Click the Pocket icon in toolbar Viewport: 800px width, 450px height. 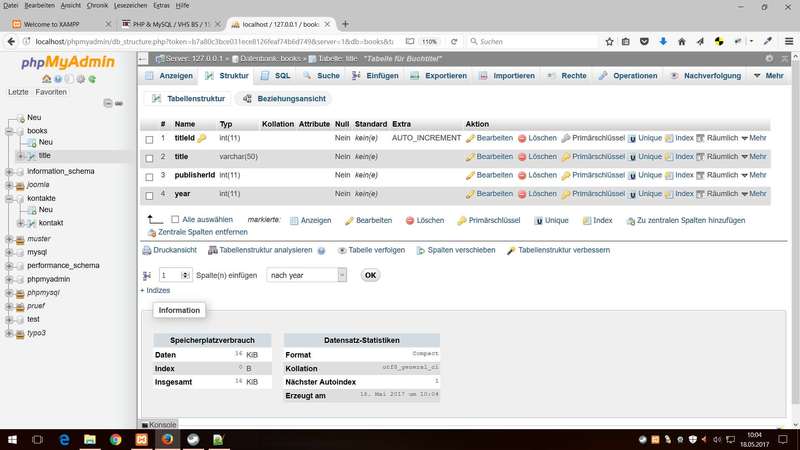(644, 41)
